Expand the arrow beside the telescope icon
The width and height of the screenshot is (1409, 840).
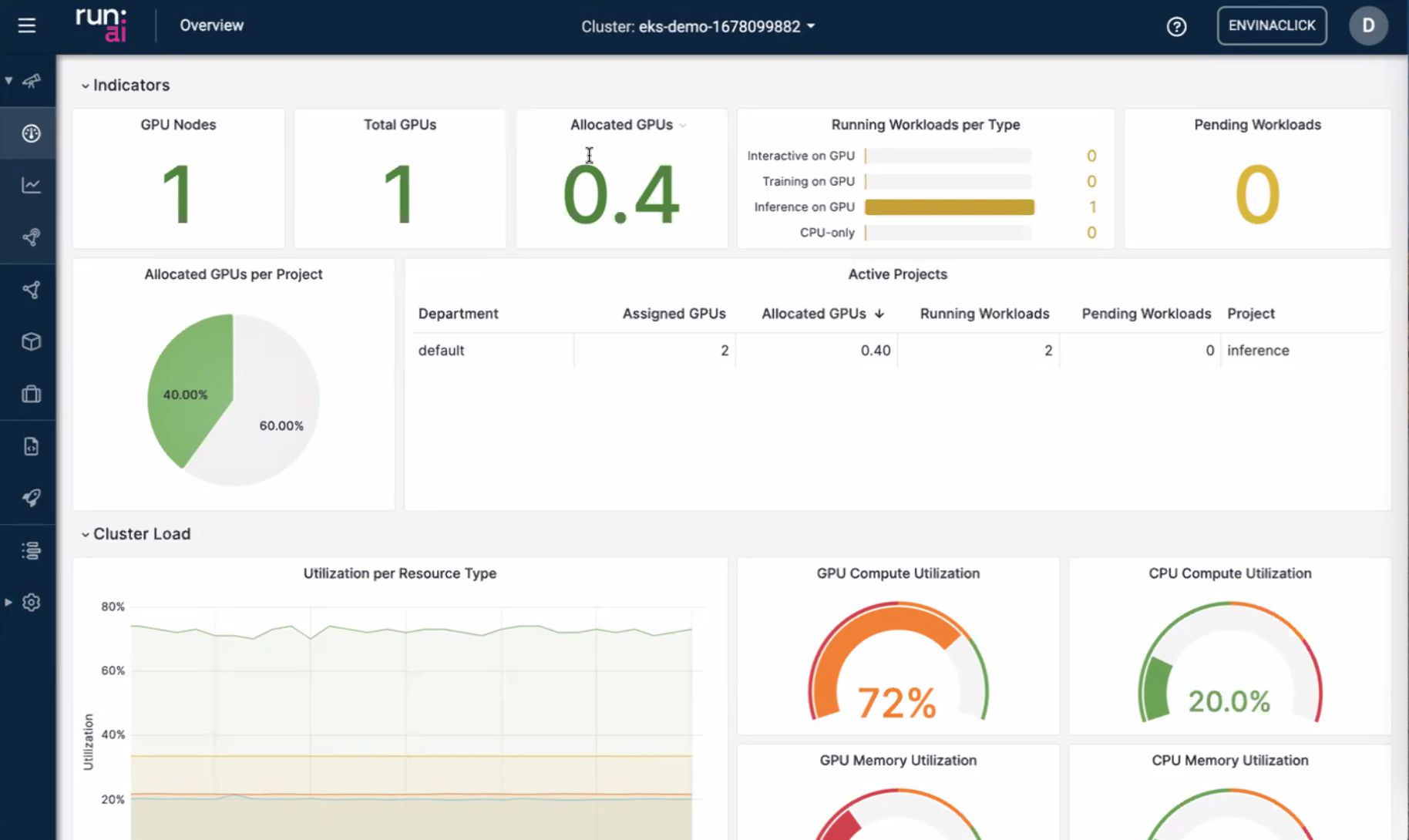pos(8,81)
